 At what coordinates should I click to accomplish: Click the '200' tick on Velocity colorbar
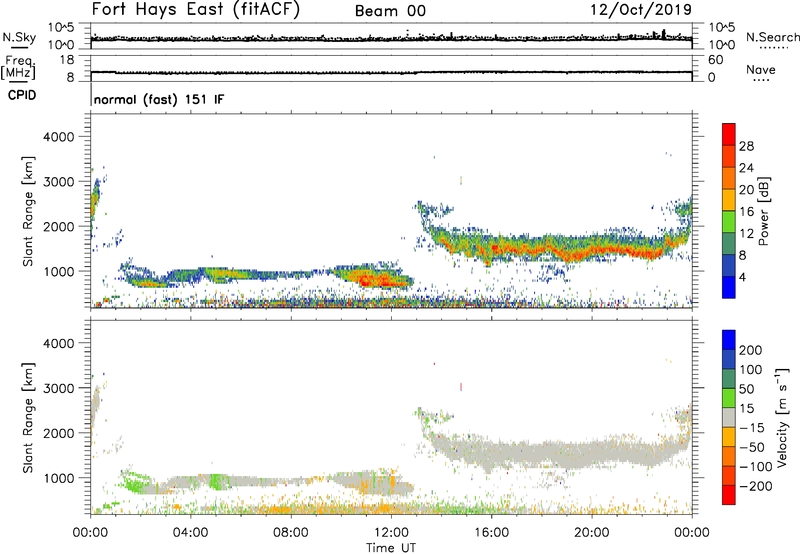click(751, 350)
